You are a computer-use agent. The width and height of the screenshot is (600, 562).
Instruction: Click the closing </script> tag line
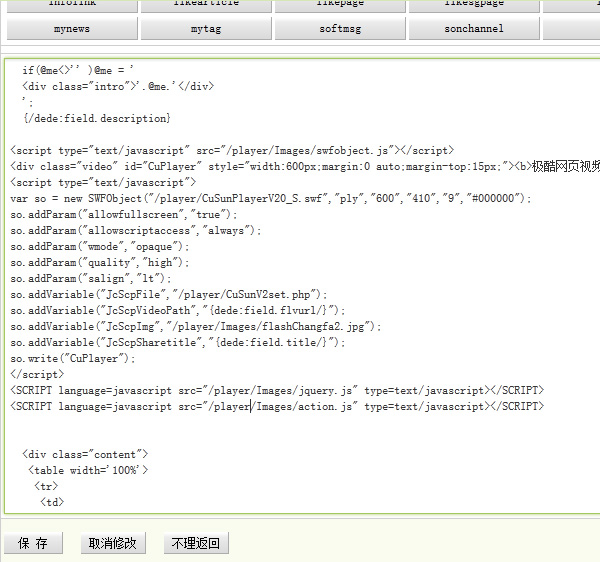pos(37,375)
